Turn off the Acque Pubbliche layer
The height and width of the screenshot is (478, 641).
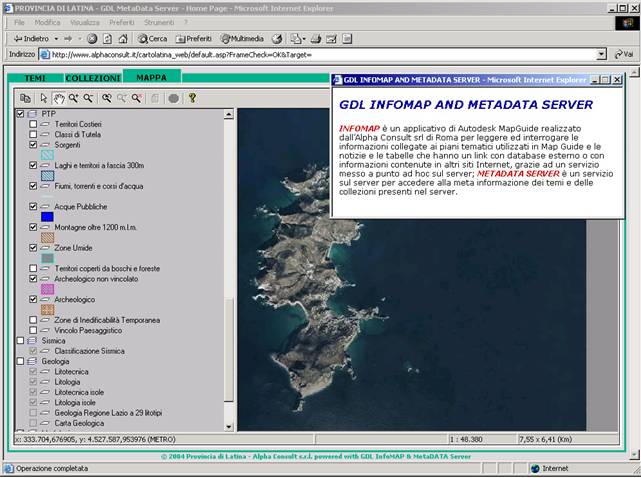tap(33, 206)
